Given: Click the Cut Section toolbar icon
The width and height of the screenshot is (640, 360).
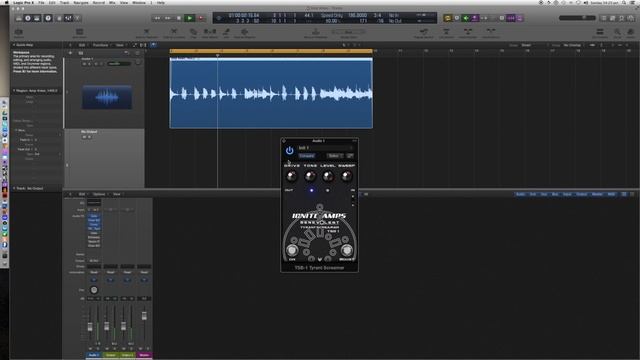Looking at the screenshot, I should click(x=446, y=33).
